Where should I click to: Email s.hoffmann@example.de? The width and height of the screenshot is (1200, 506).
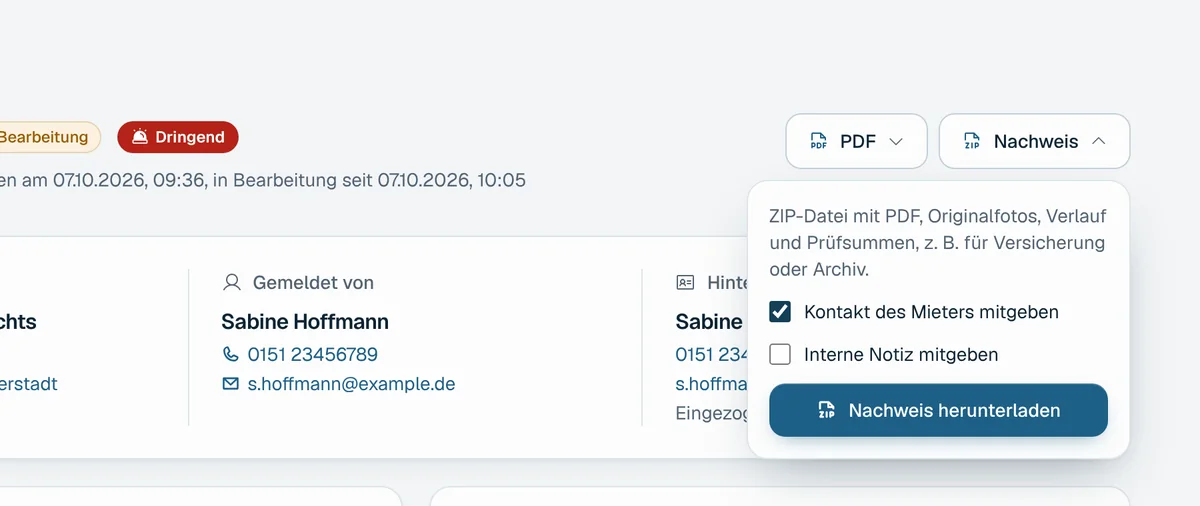[351, 383]
